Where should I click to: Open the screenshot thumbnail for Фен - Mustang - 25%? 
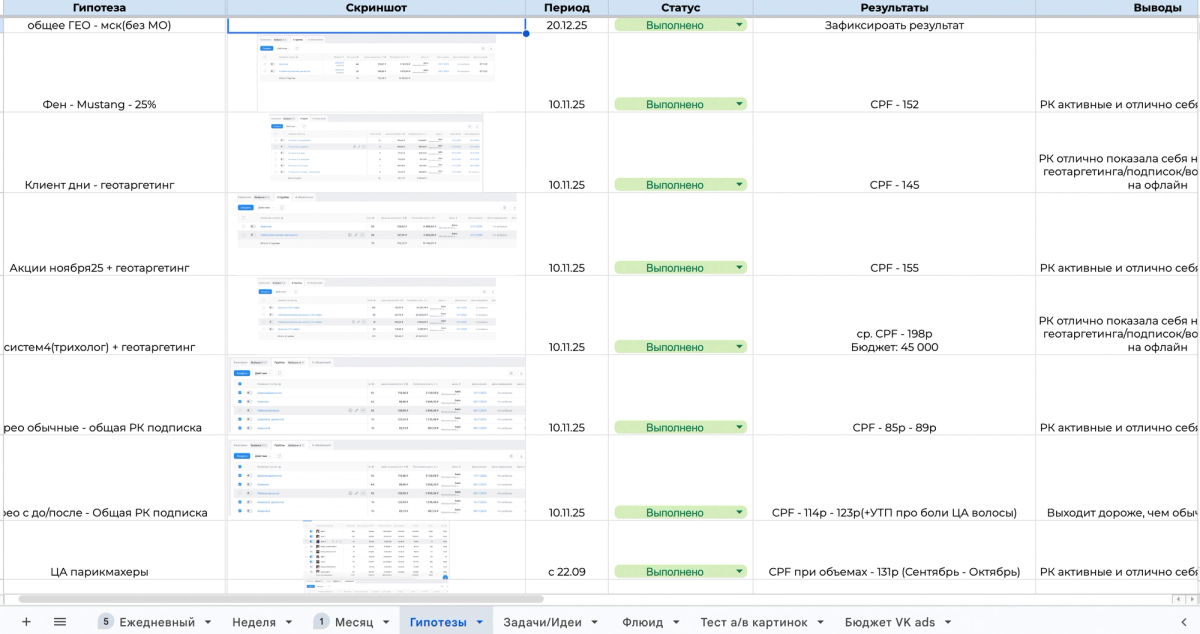point(377,72)
